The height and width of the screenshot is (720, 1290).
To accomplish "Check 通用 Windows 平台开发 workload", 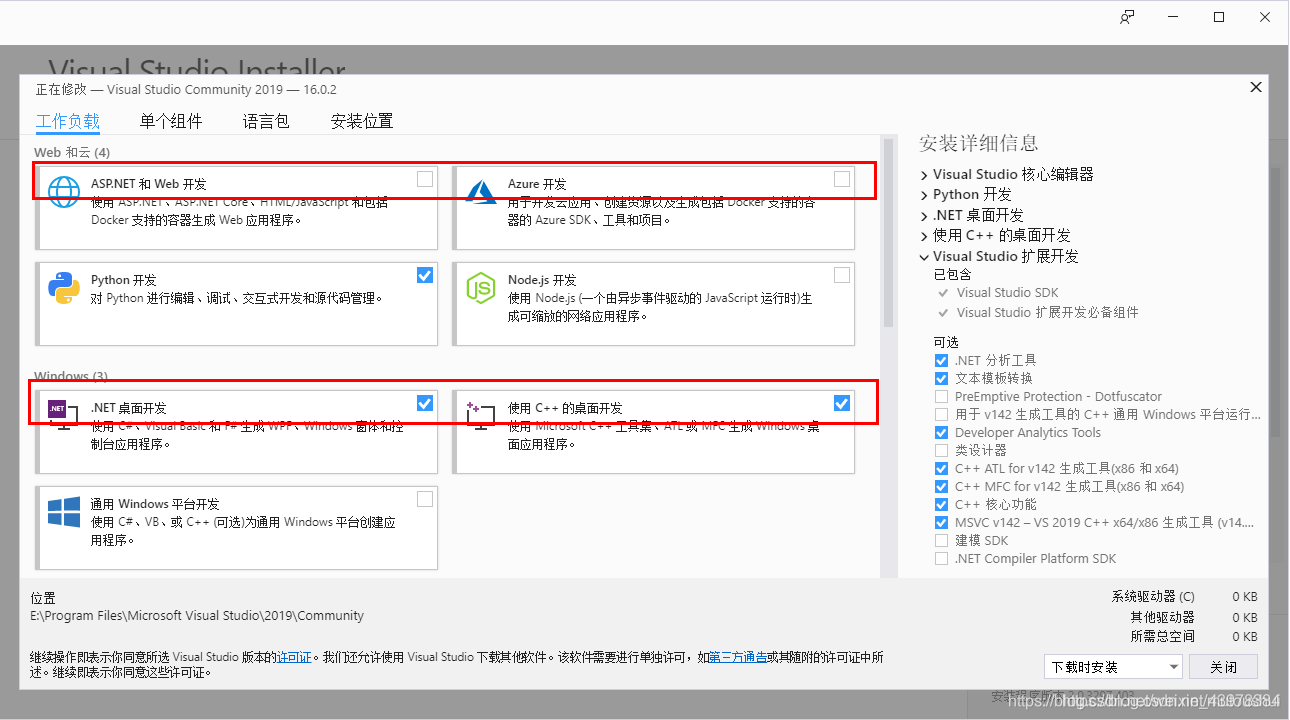I will [x=425, y=499].
